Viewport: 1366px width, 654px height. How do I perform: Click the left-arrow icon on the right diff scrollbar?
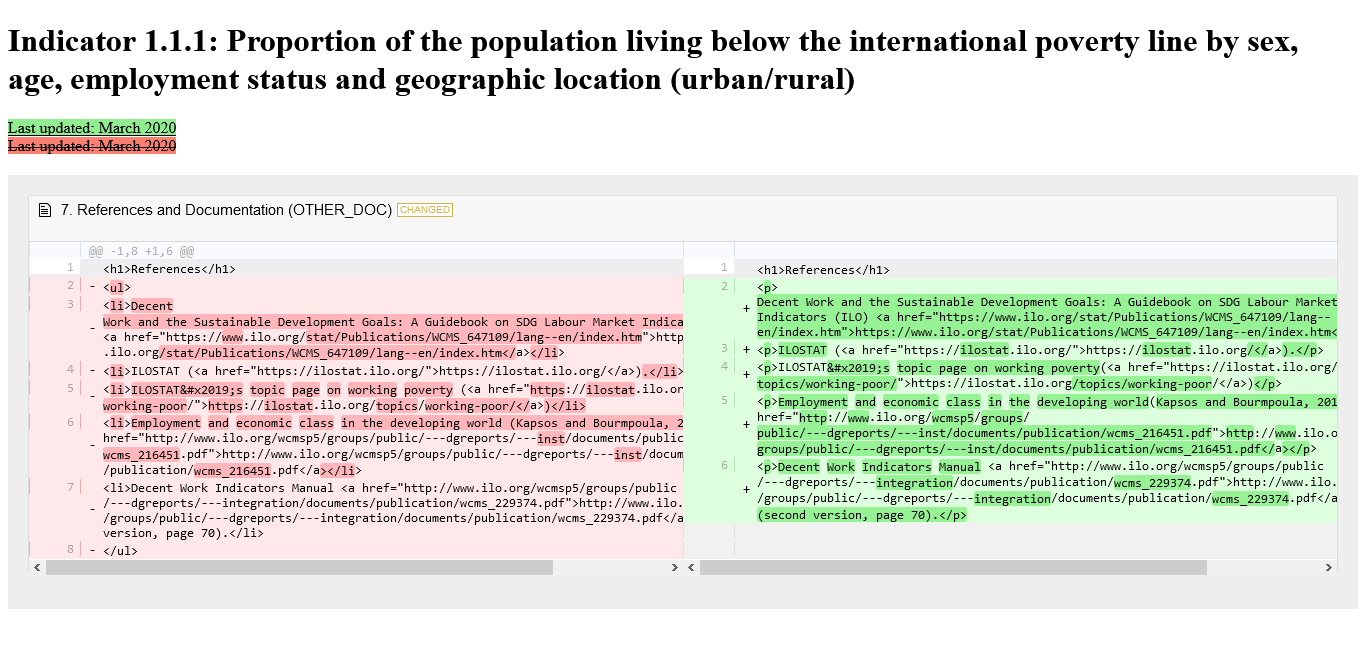[x=691, y=567]
